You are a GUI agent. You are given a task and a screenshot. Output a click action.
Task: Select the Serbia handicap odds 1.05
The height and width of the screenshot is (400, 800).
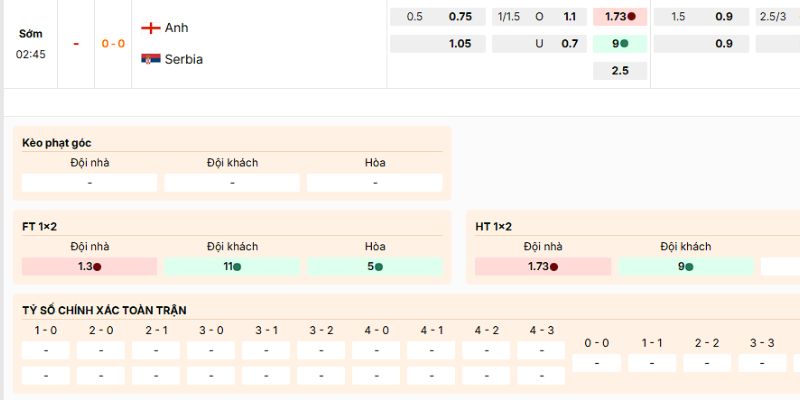(460, 44)
